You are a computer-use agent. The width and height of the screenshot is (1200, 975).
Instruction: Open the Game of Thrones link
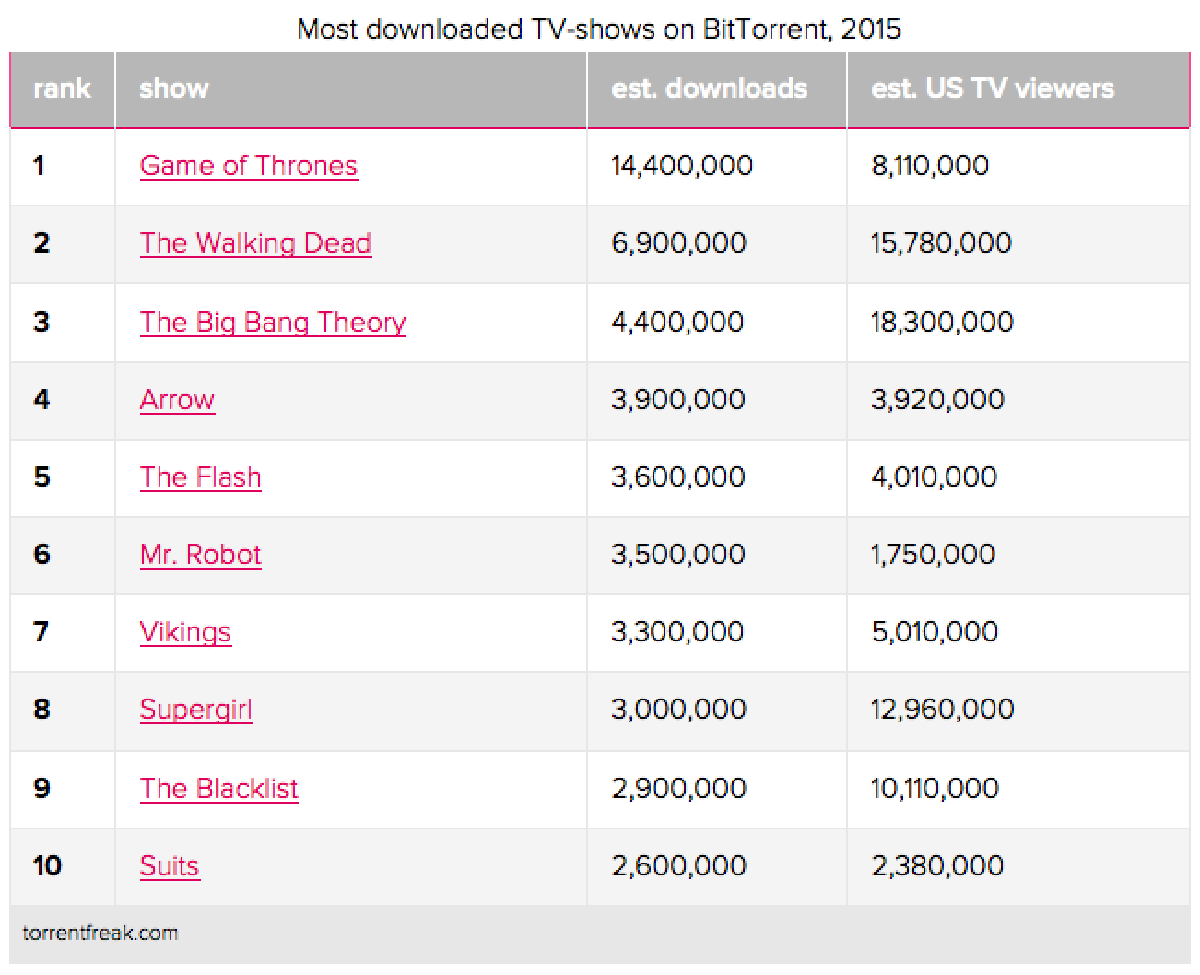pos(249,165)
